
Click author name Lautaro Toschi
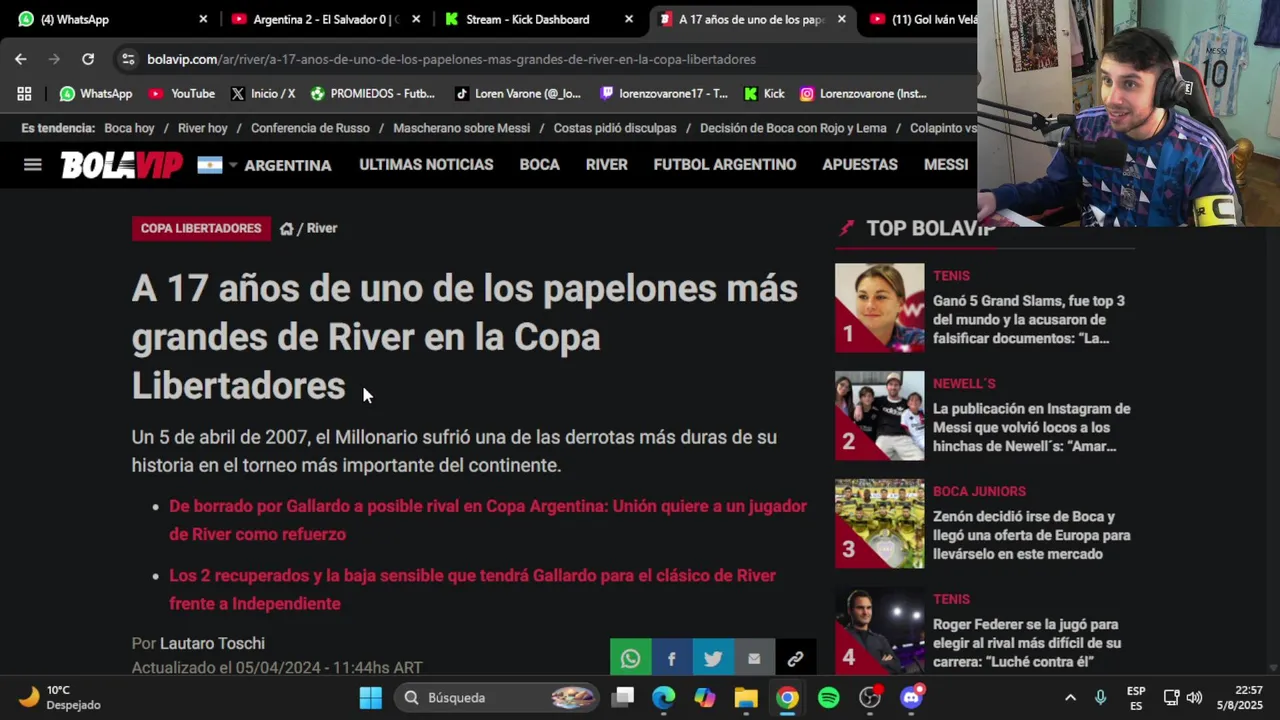pos(212,643)
